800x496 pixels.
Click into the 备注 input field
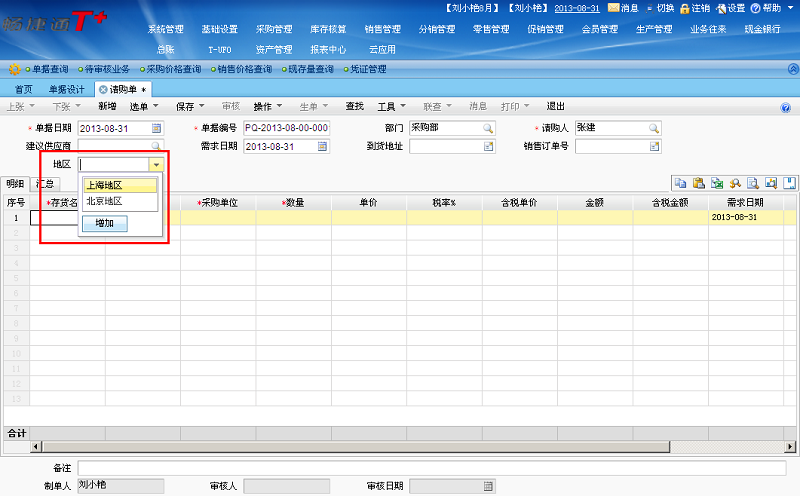[x=432, y=468]
